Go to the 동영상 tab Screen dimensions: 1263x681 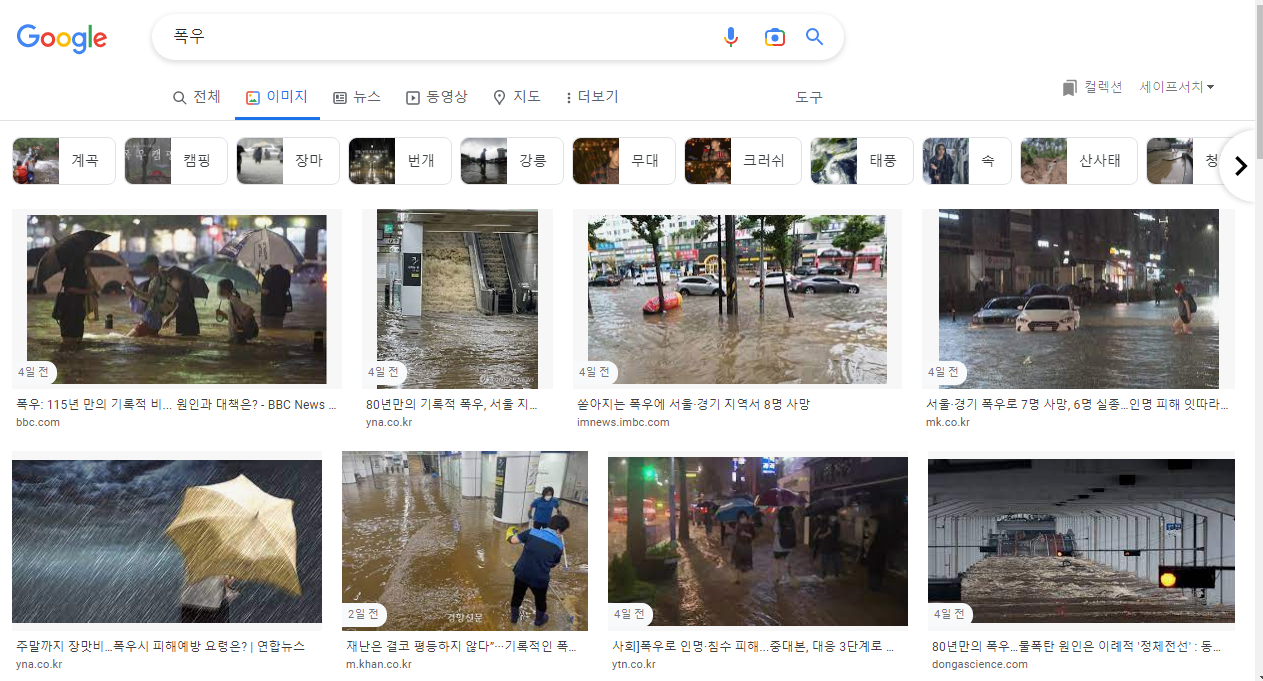coord(436,97)
